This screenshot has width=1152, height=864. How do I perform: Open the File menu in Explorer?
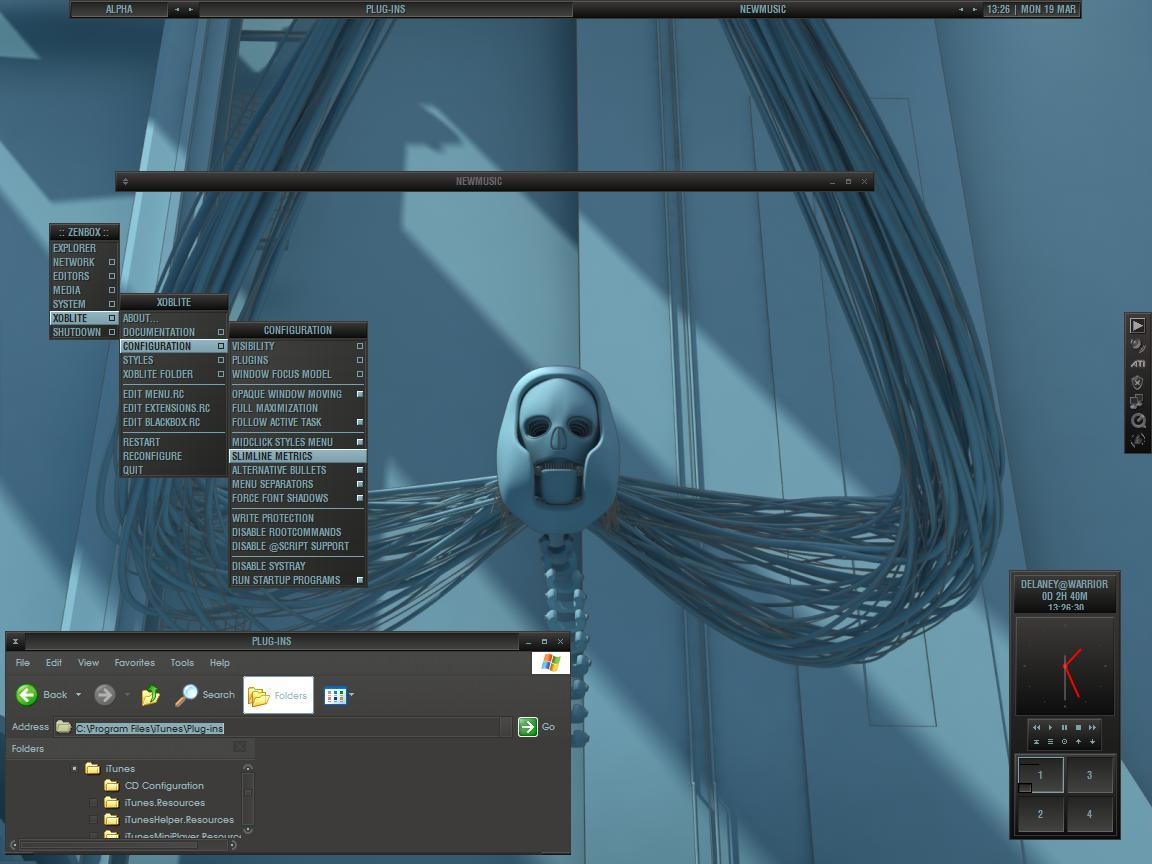point(23,662)
